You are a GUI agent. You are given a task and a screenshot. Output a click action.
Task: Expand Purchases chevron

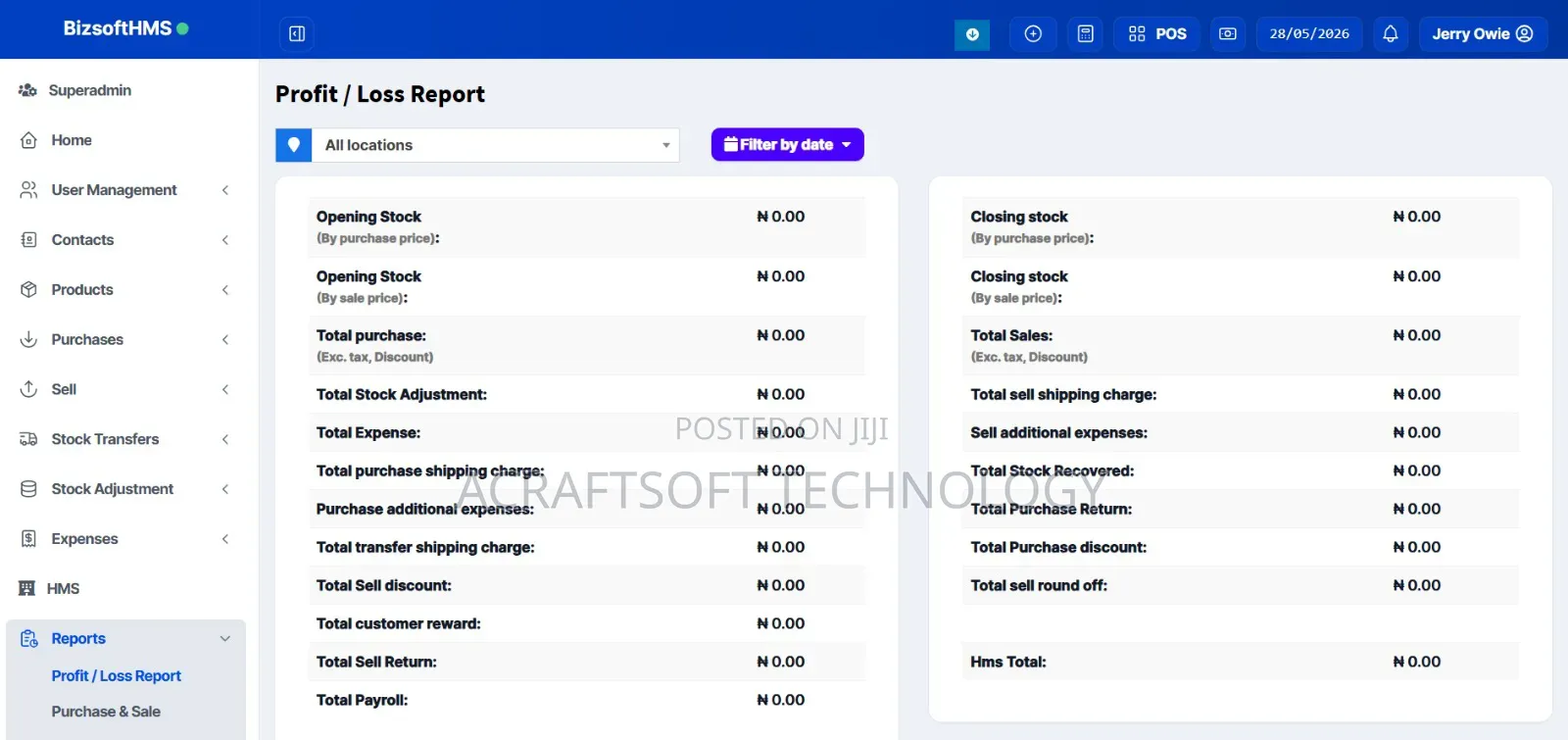click(x=225, y=340)
